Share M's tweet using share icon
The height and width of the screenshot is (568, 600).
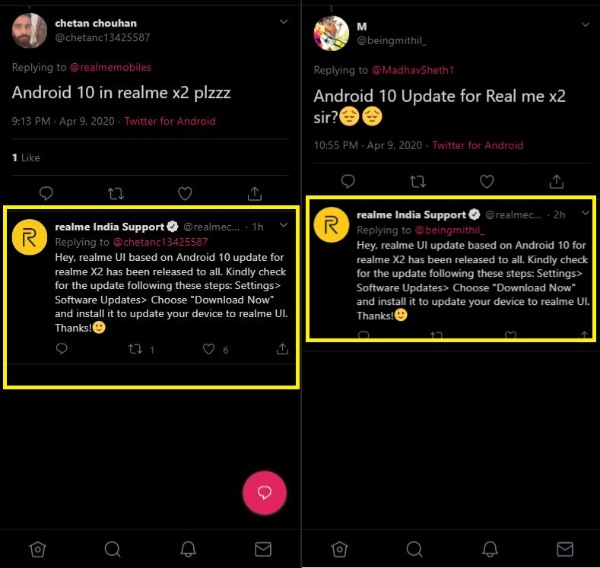click(x=556, y=181)
